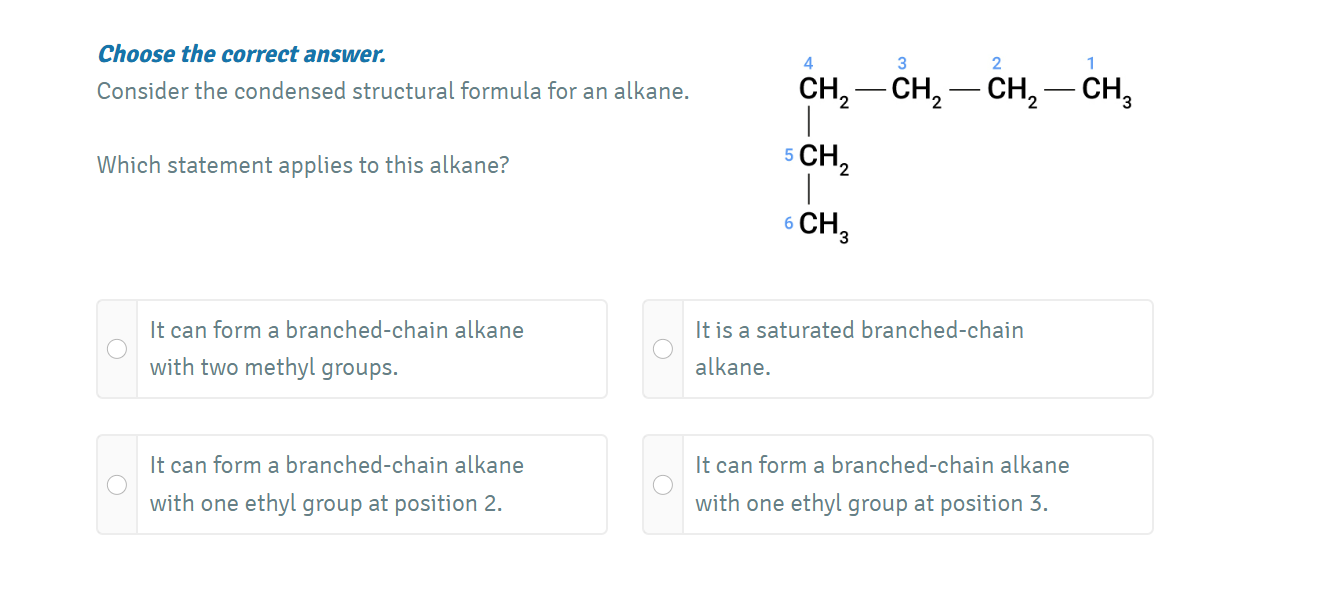Click the vertical bond between carbons 5 and 6
The image size is (1322, 614).
click(808, 191)
